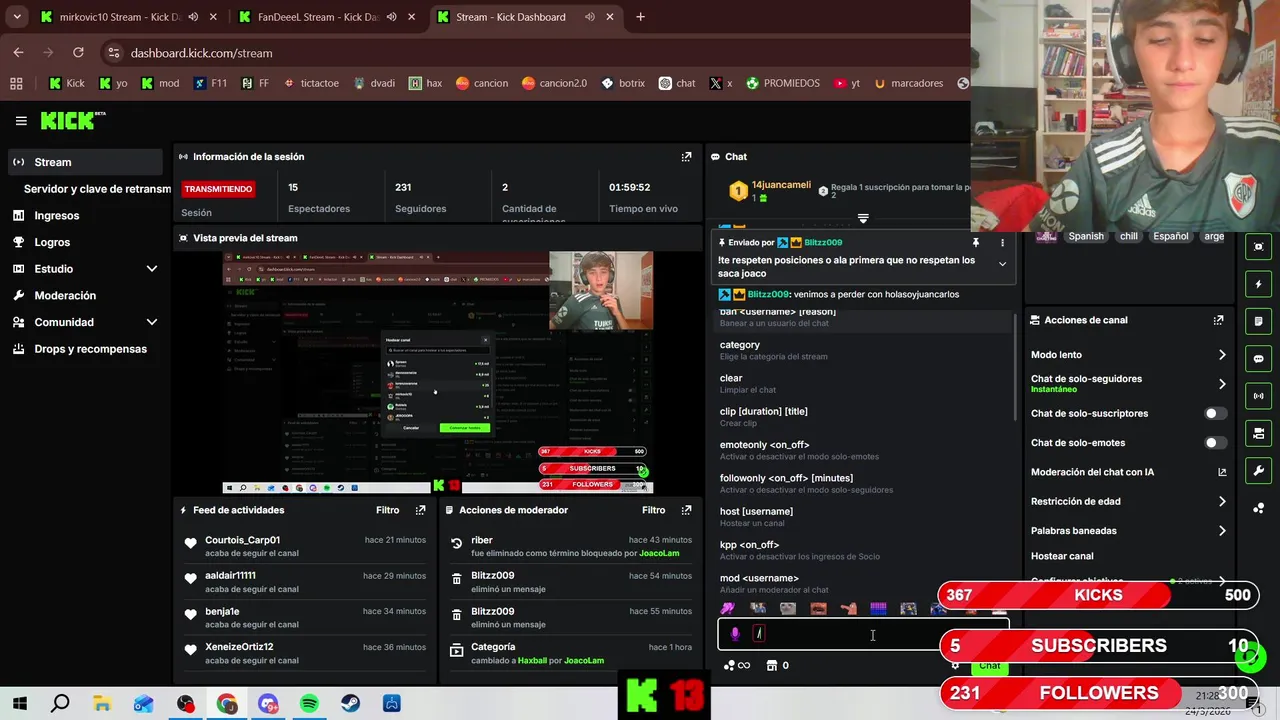Toggle Chat de solo-emotes switch
The image size is (1280, 720).
(1215, 443)
